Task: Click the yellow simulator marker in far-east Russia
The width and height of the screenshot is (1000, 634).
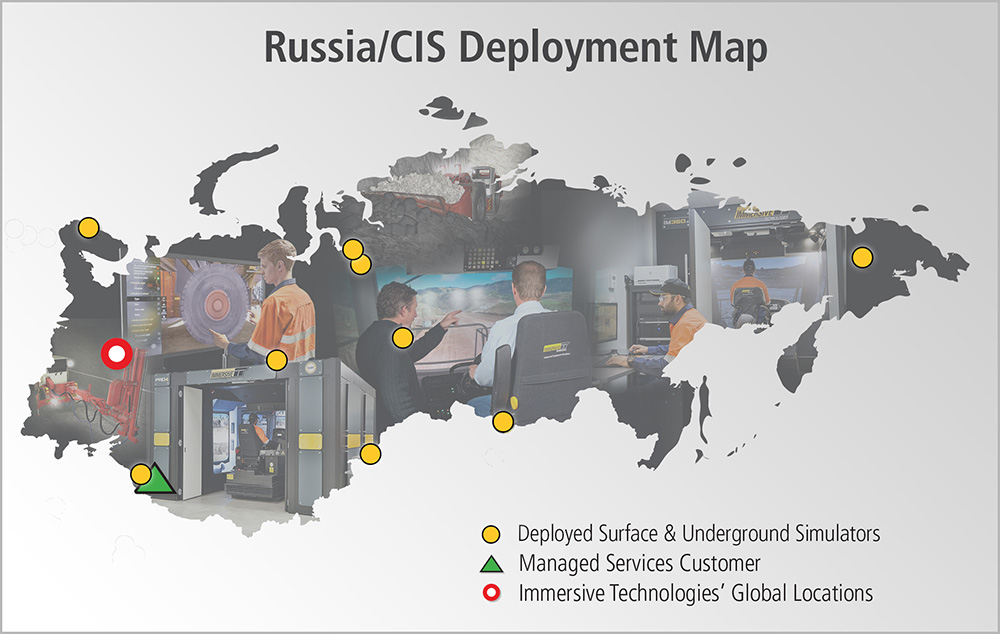Action: (x=862, y=258)
